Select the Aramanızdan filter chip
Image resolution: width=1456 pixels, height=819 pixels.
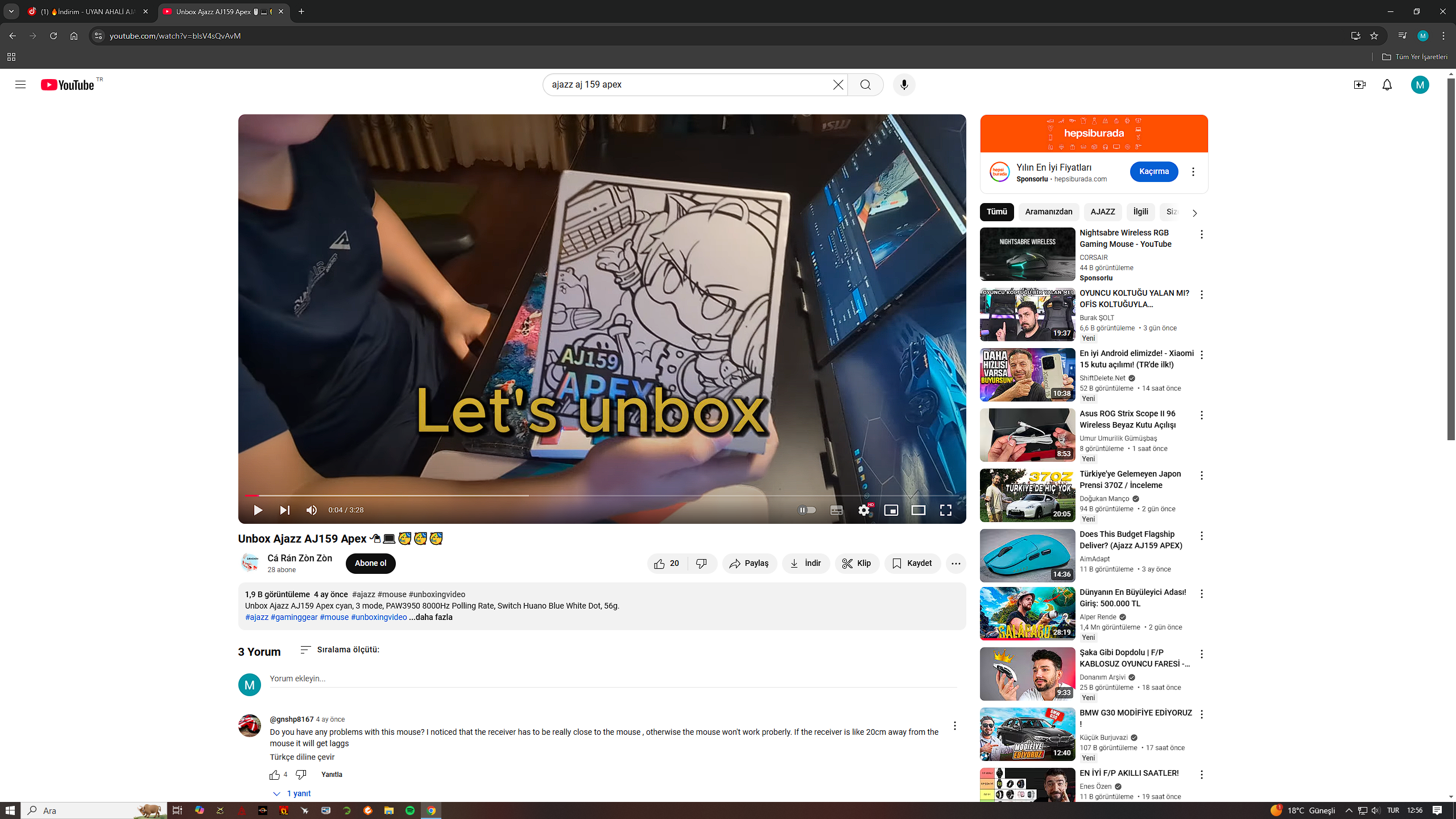click(1048, 212)
